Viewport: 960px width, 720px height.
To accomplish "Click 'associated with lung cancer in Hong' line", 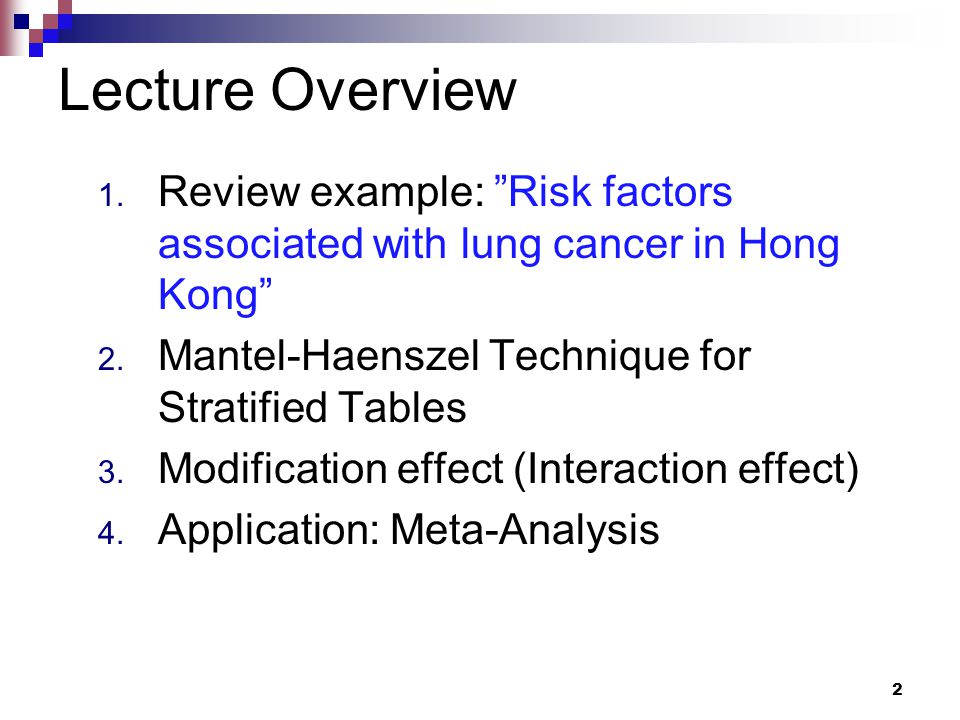I will click(498, 245).
